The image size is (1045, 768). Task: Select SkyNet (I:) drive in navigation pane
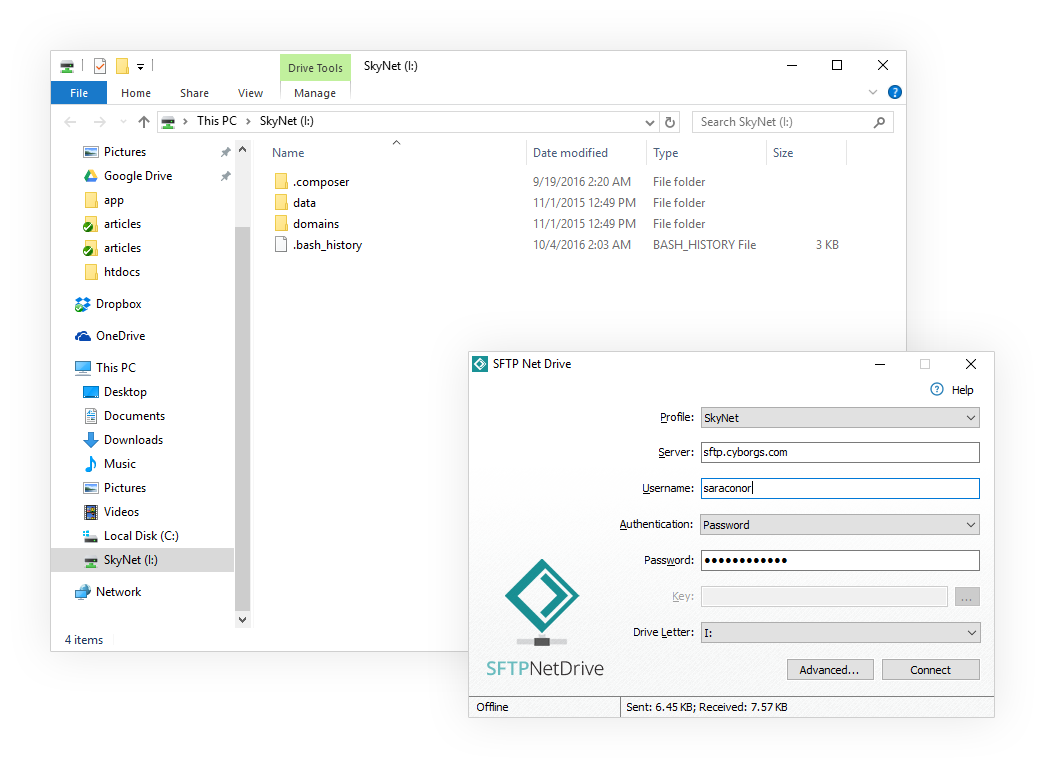coord(143,560)
